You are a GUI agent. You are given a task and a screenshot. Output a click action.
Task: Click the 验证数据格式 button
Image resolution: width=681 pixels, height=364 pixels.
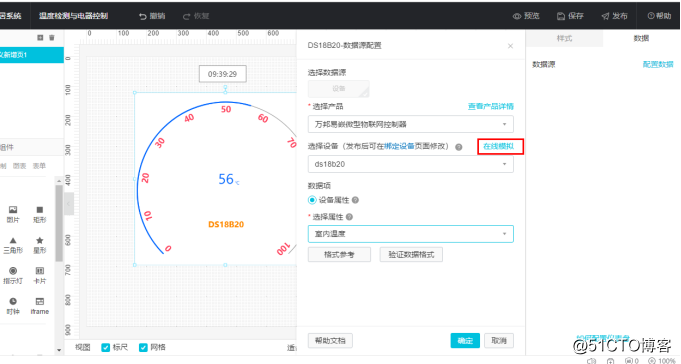(x=411, y=255)
